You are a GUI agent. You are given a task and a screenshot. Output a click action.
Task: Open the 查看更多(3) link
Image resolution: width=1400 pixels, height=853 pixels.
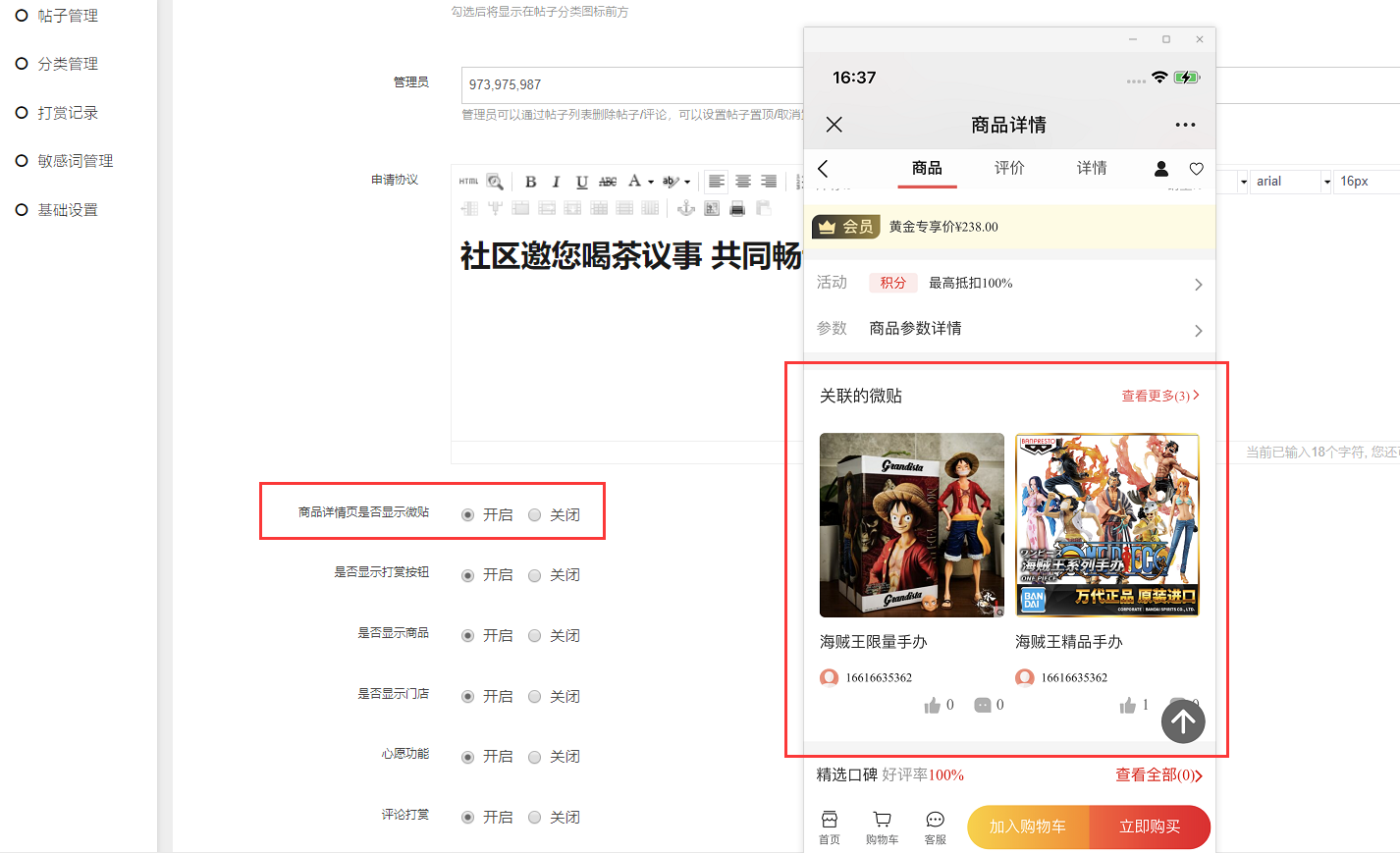click(1159, 396)
